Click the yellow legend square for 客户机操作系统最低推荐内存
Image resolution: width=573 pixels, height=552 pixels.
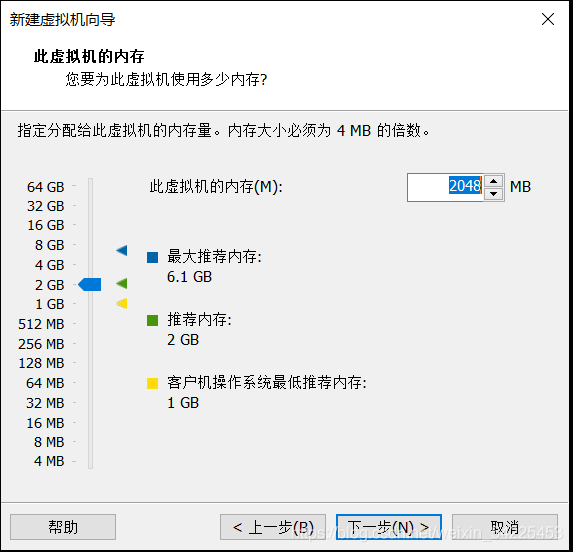pos(152,383)
